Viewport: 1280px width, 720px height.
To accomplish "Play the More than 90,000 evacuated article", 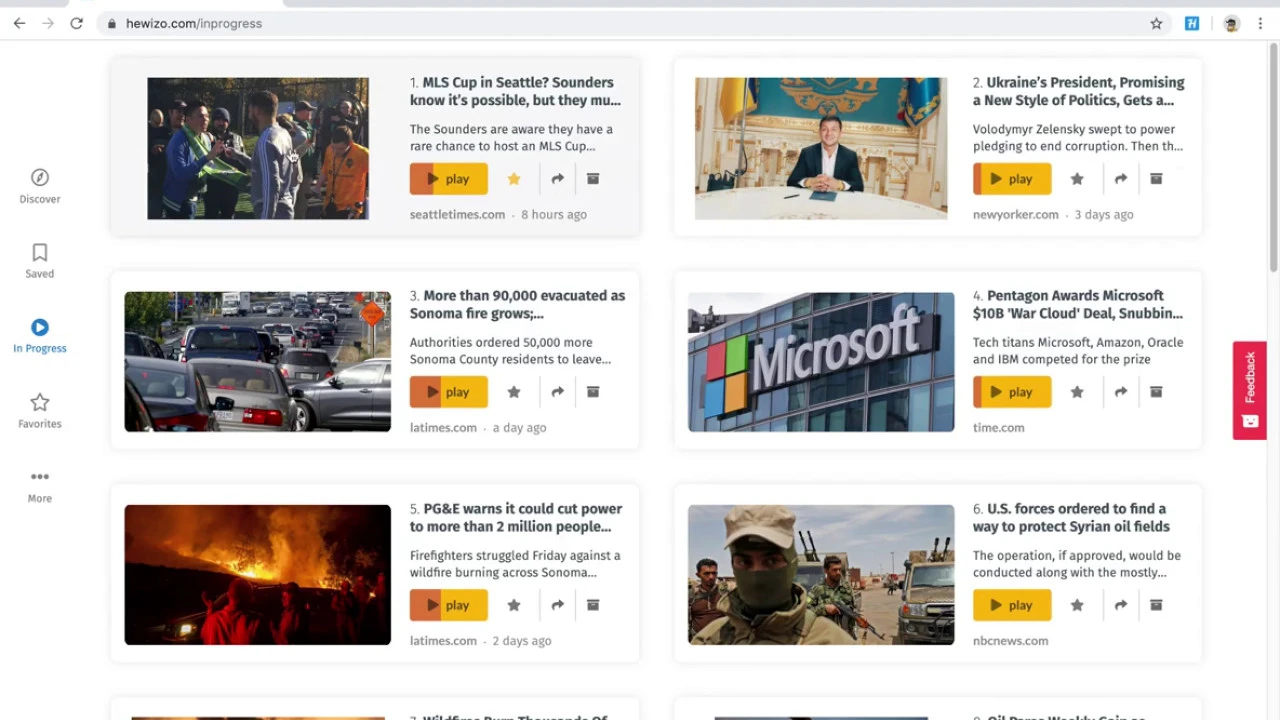I will tap(449, 392).
